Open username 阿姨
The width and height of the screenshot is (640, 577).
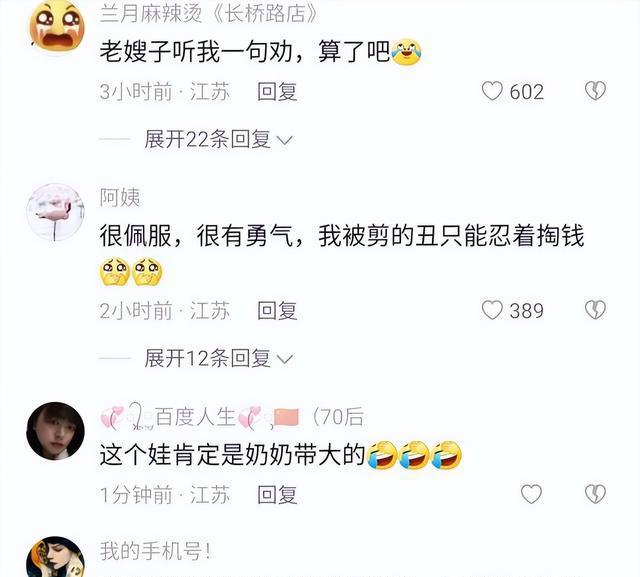coord(120,198)
